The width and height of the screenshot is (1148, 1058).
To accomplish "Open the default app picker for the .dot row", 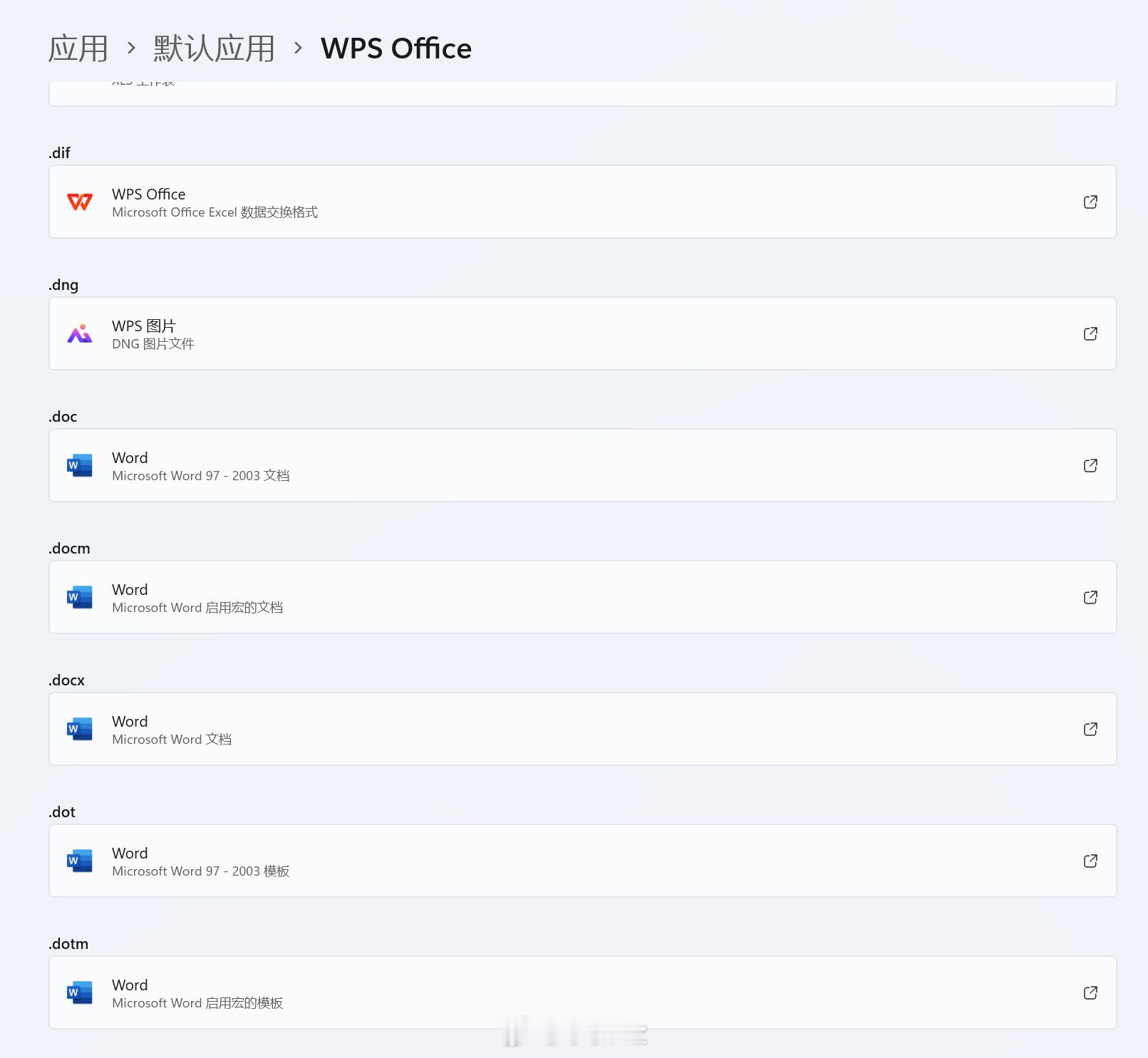I will click(x=1090, y=861).
